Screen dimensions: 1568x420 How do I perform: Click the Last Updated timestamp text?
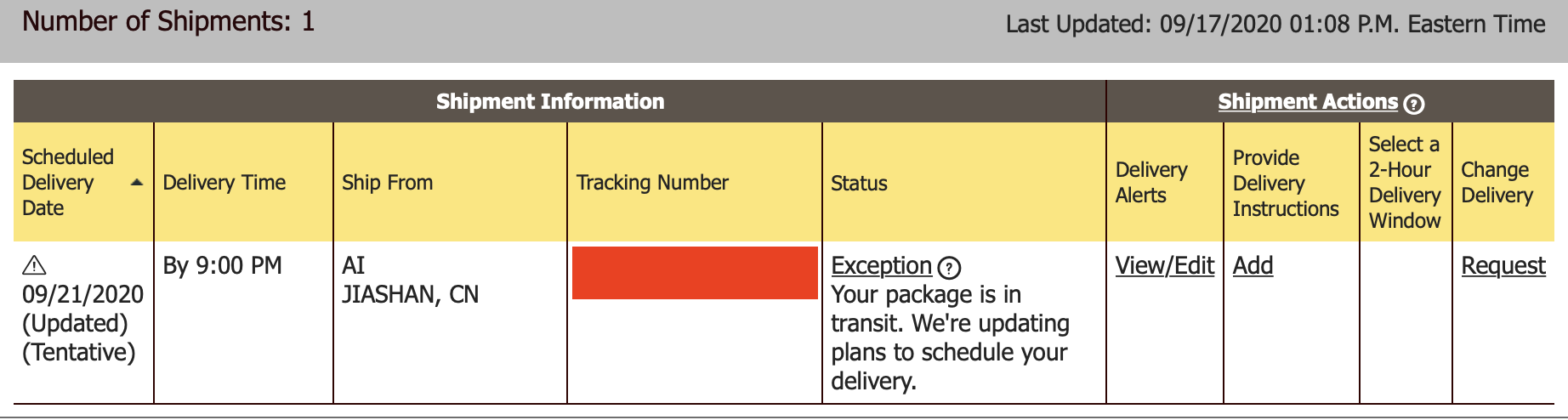(1275, 24)
